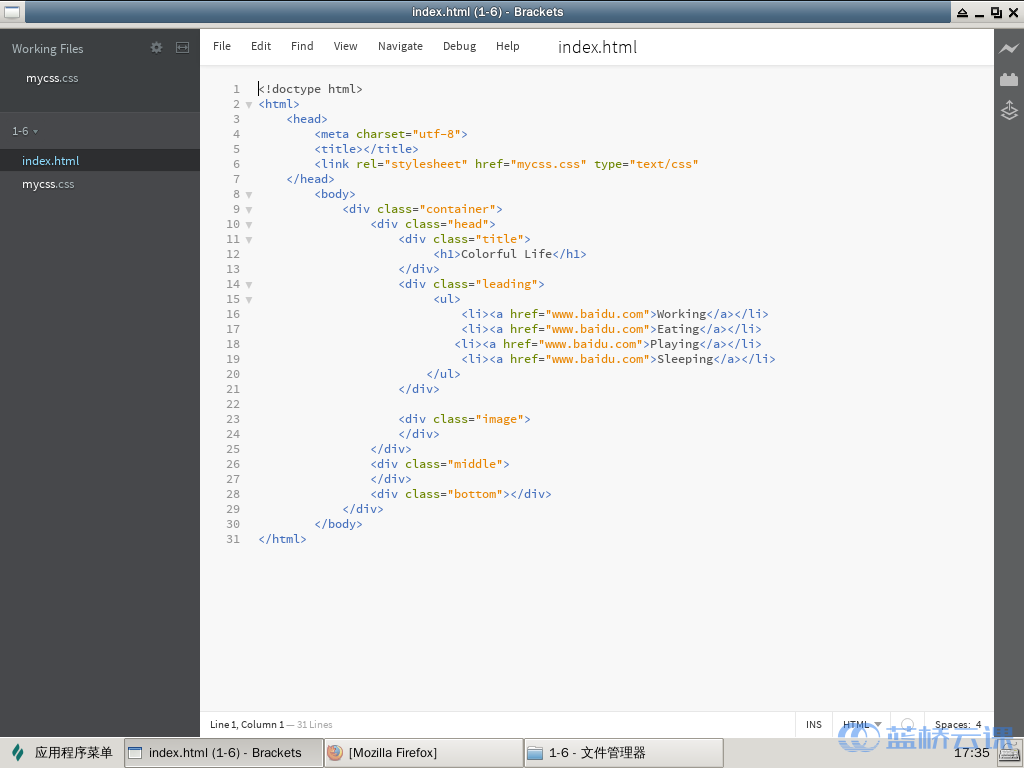Screen dimensions: 1024x768
Task: Toggle INS insert/overwrite mode
Action: 813,725
